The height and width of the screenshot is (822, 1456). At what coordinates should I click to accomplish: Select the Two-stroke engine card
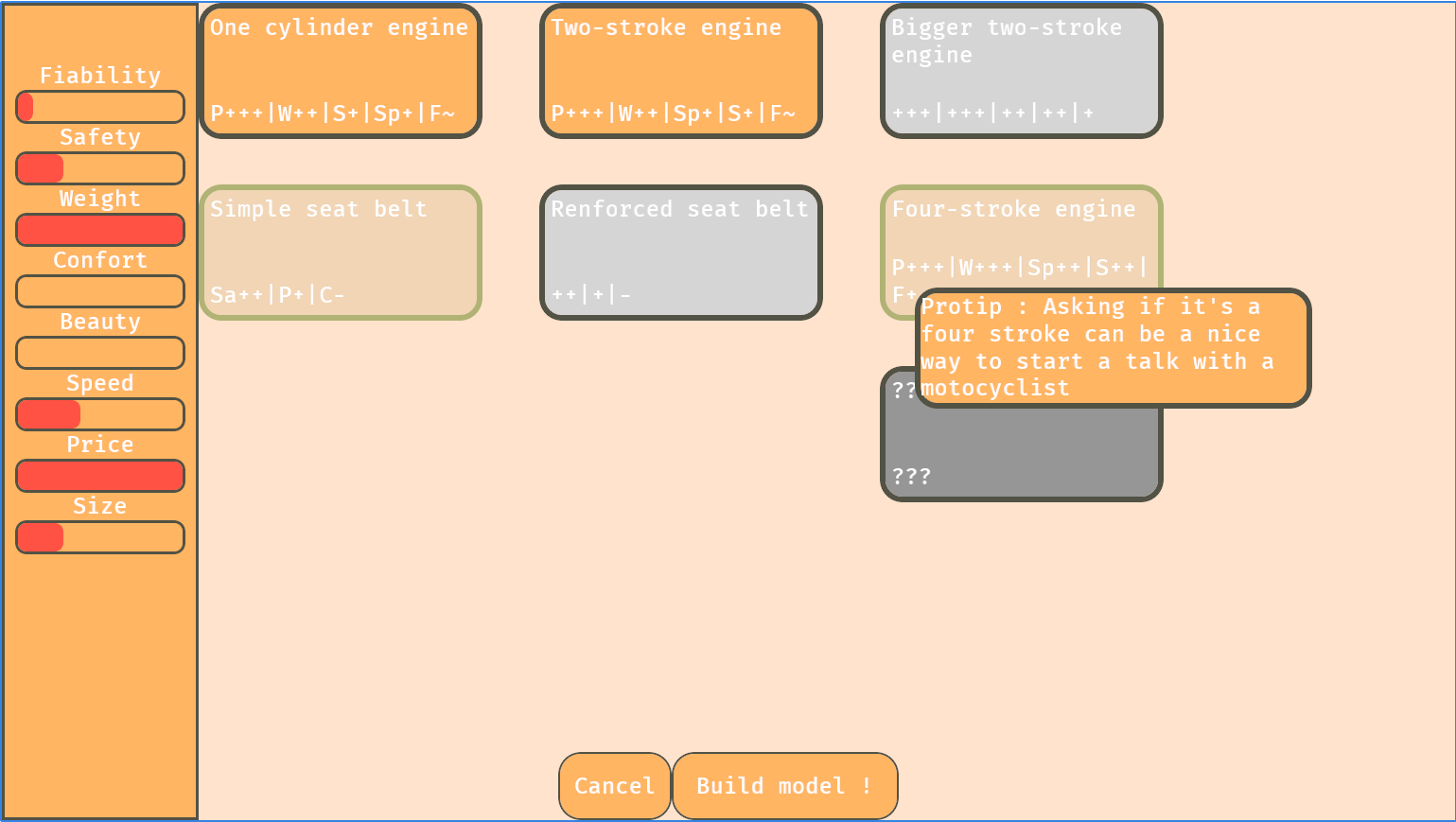tap(681, 71)
